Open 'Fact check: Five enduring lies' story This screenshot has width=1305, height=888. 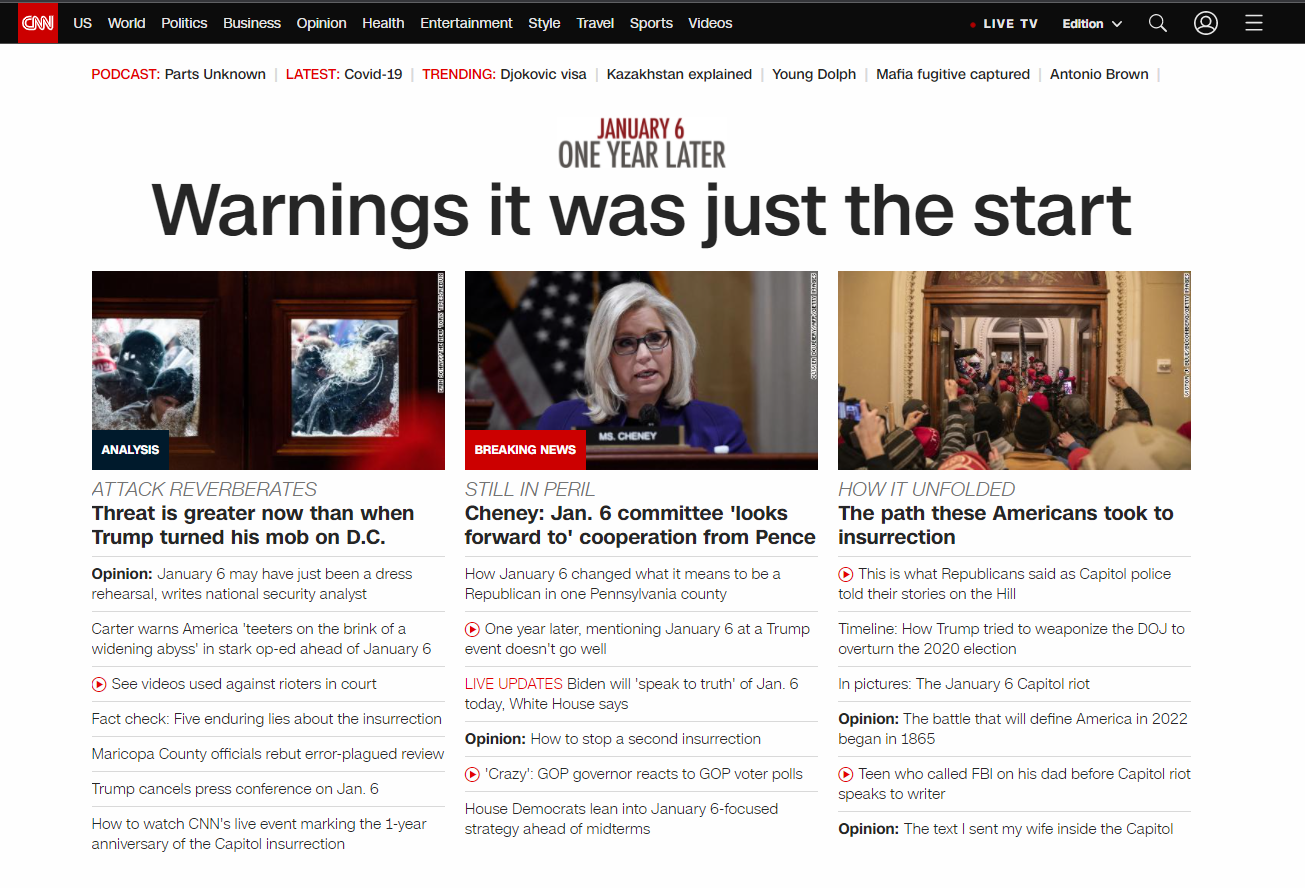266,719
